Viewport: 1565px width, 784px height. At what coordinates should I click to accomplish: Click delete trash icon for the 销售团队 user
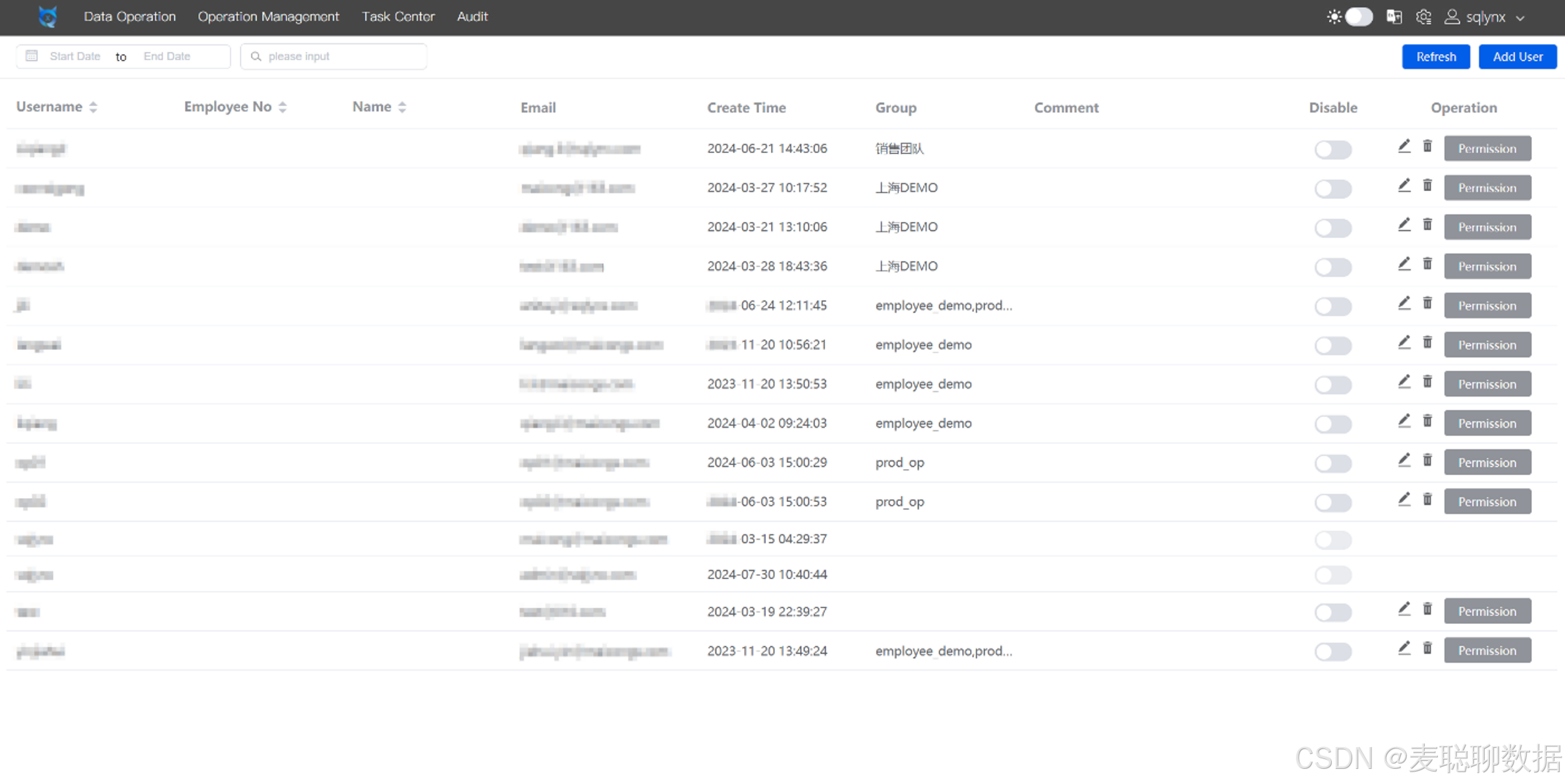tap(1427, 146)
